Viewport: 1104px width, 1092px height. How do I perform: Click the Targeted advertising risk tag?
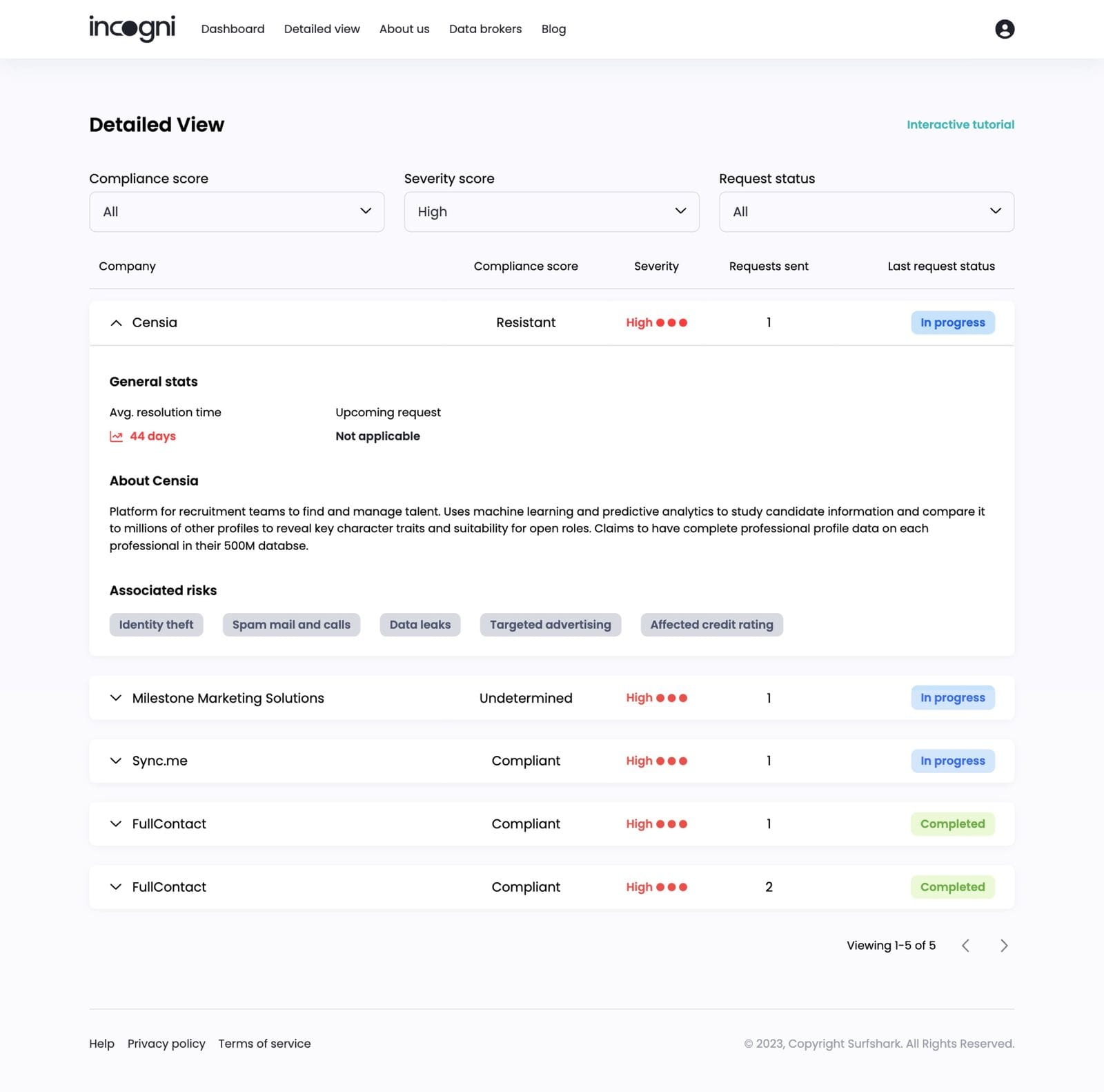(x=550, y=625)
